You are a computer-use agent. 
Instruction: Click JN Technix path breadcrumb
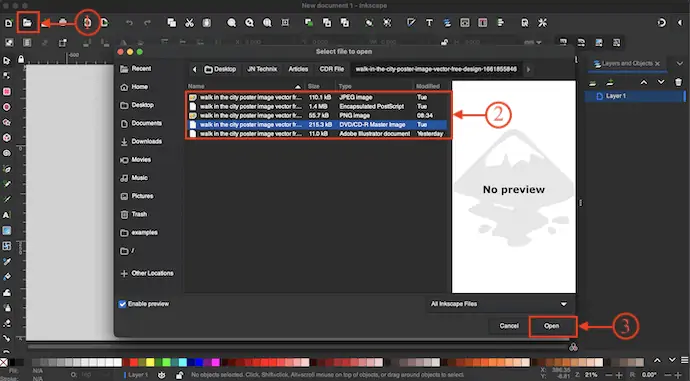pyautogui.click(x=262, y=70)
